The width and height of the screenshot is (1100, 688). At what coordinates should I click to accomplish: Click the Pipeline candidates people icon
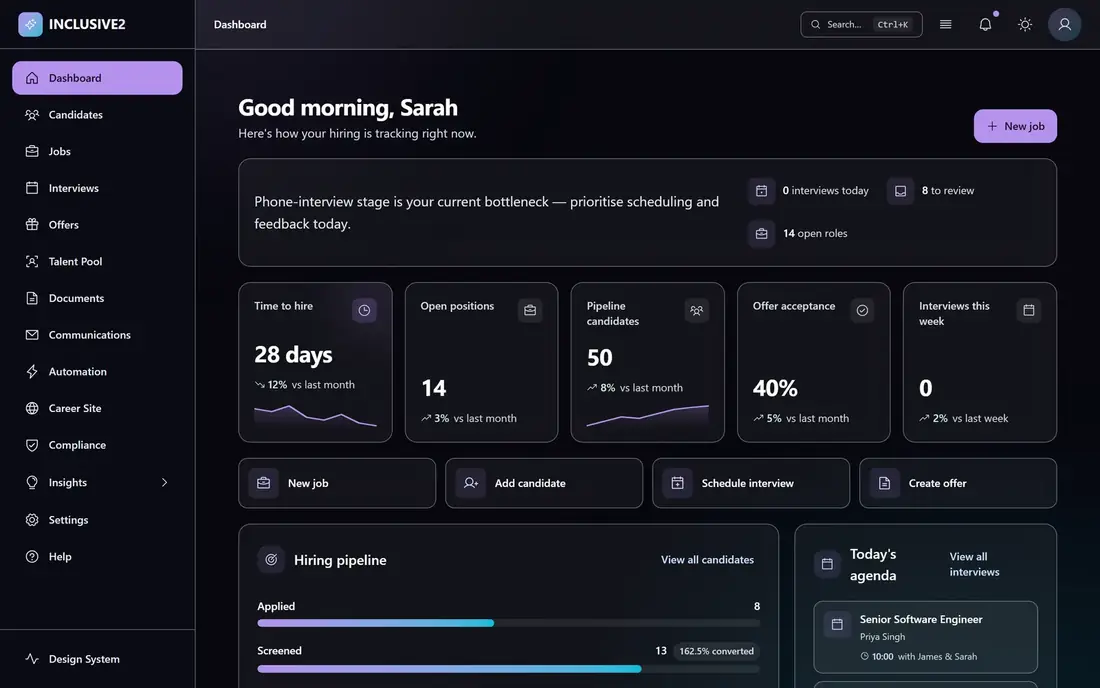click(x=696, y=310)
